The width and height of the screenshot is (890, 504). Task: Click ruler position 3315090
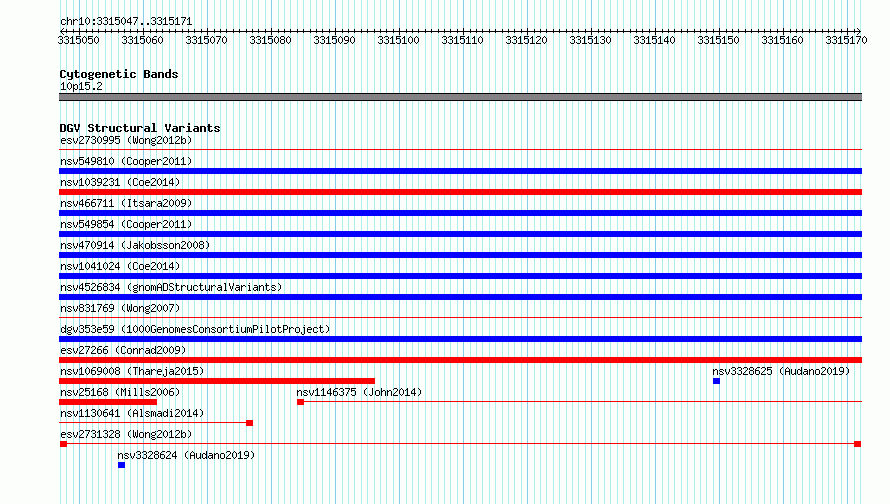tap(334, 40)
